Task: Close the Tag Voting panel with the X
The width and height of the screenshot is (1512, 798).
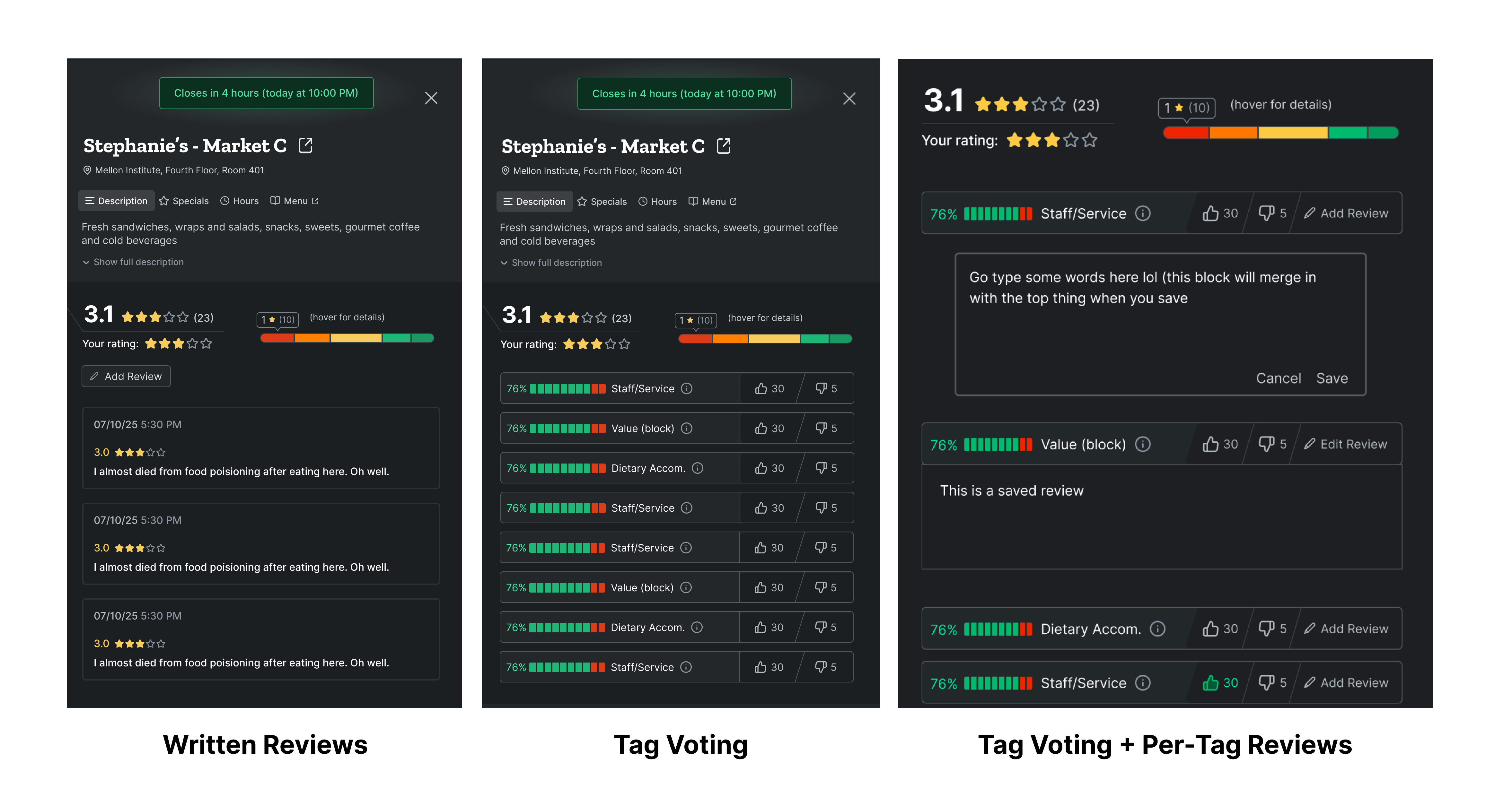Action: pyautogui.click(x=849, y=99)
